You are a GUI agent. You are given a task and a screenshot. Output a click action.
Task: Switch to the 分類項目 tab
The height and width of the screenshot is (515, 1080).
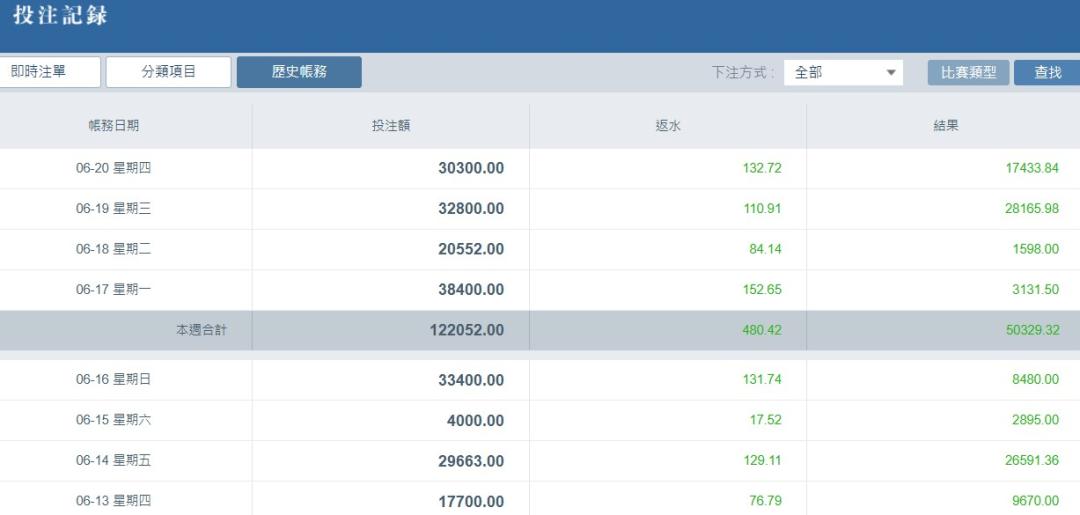click(168, 72)
